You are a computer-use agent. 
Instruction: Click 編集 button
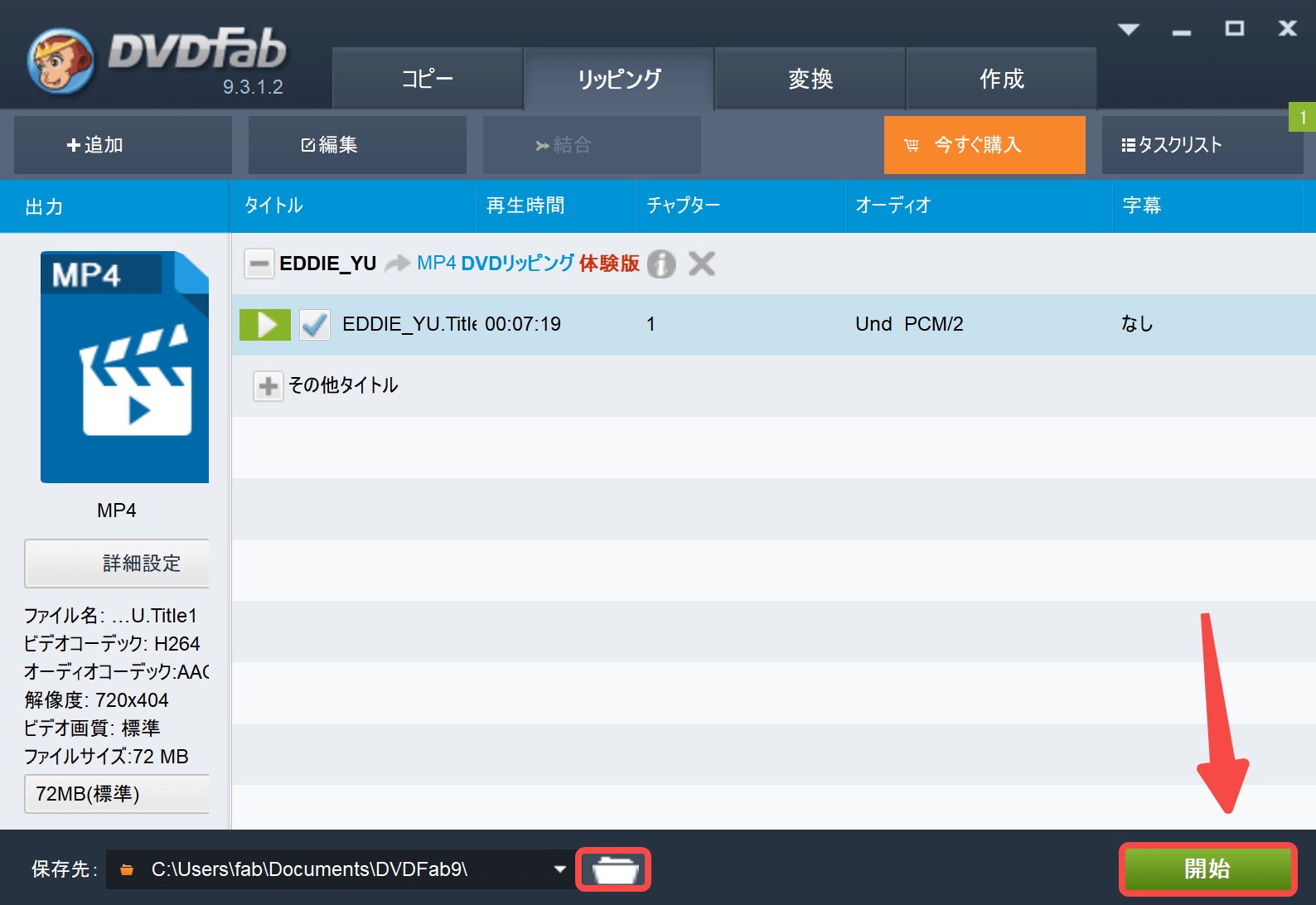(357, 145)
